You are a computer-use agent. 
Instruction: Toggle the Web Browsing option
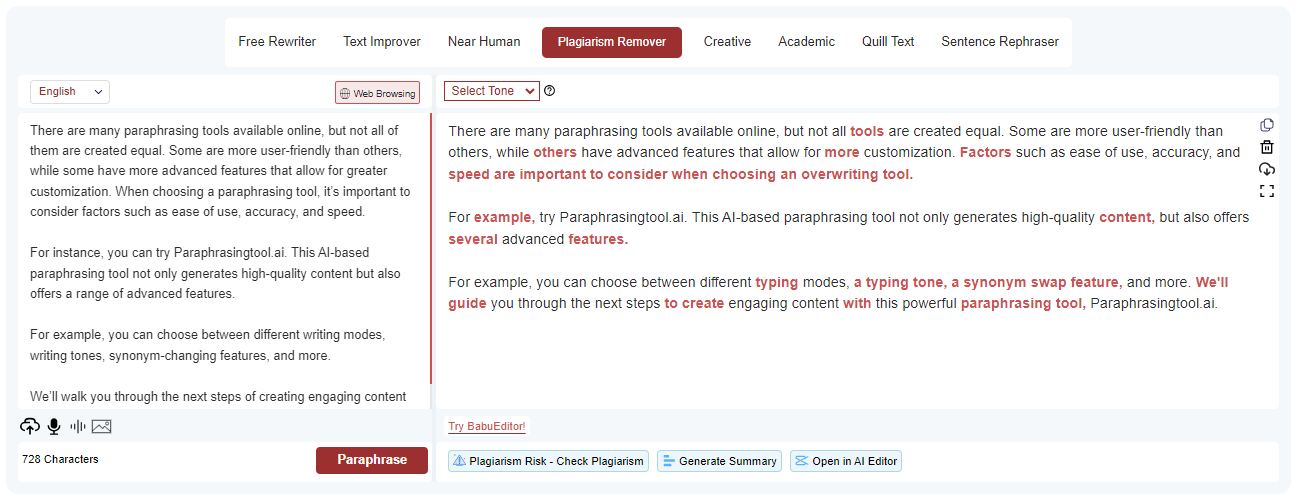point(377,93)
